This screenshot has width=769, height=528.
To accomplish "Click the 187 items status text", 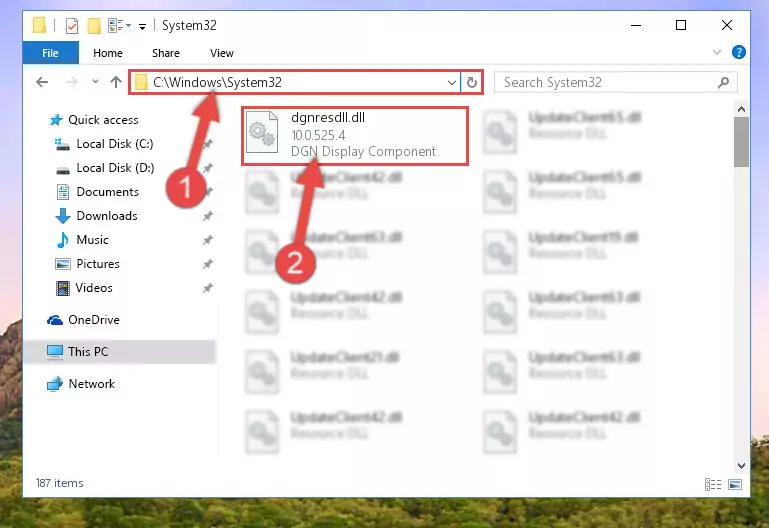I will pyautogui.click(x=59, y=483).
